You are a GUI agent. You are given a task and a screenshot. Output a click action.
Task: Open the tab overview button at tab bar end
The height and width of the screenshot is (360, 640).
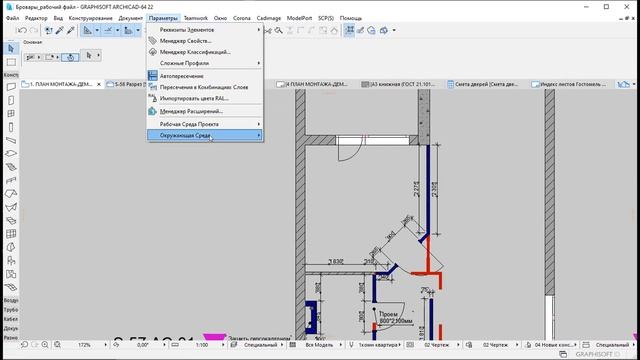pos(624,84)
